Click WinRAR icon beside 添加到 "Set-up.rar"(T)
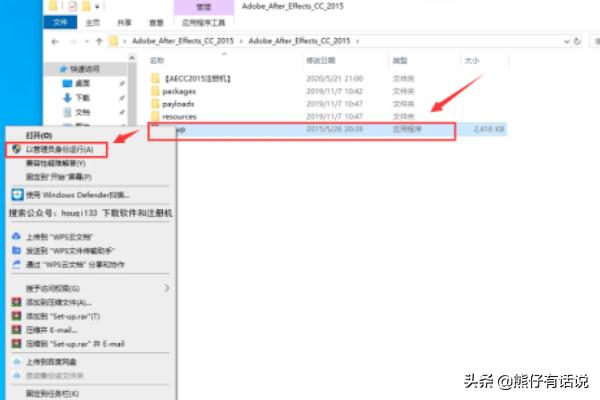The height and width of the screenshot is (400, 600). coord(16,316)
